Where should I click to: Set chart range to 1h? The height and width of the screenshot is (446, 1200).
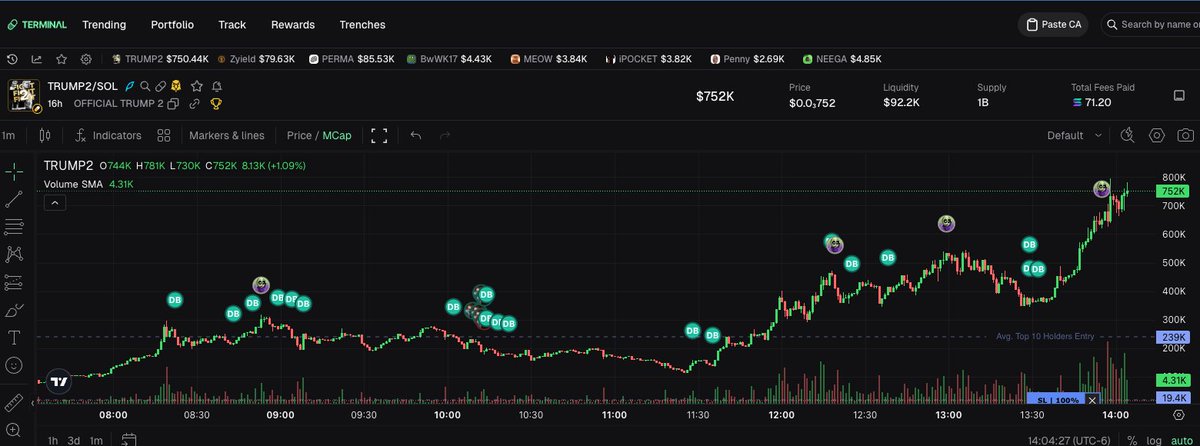coord(52,440)
